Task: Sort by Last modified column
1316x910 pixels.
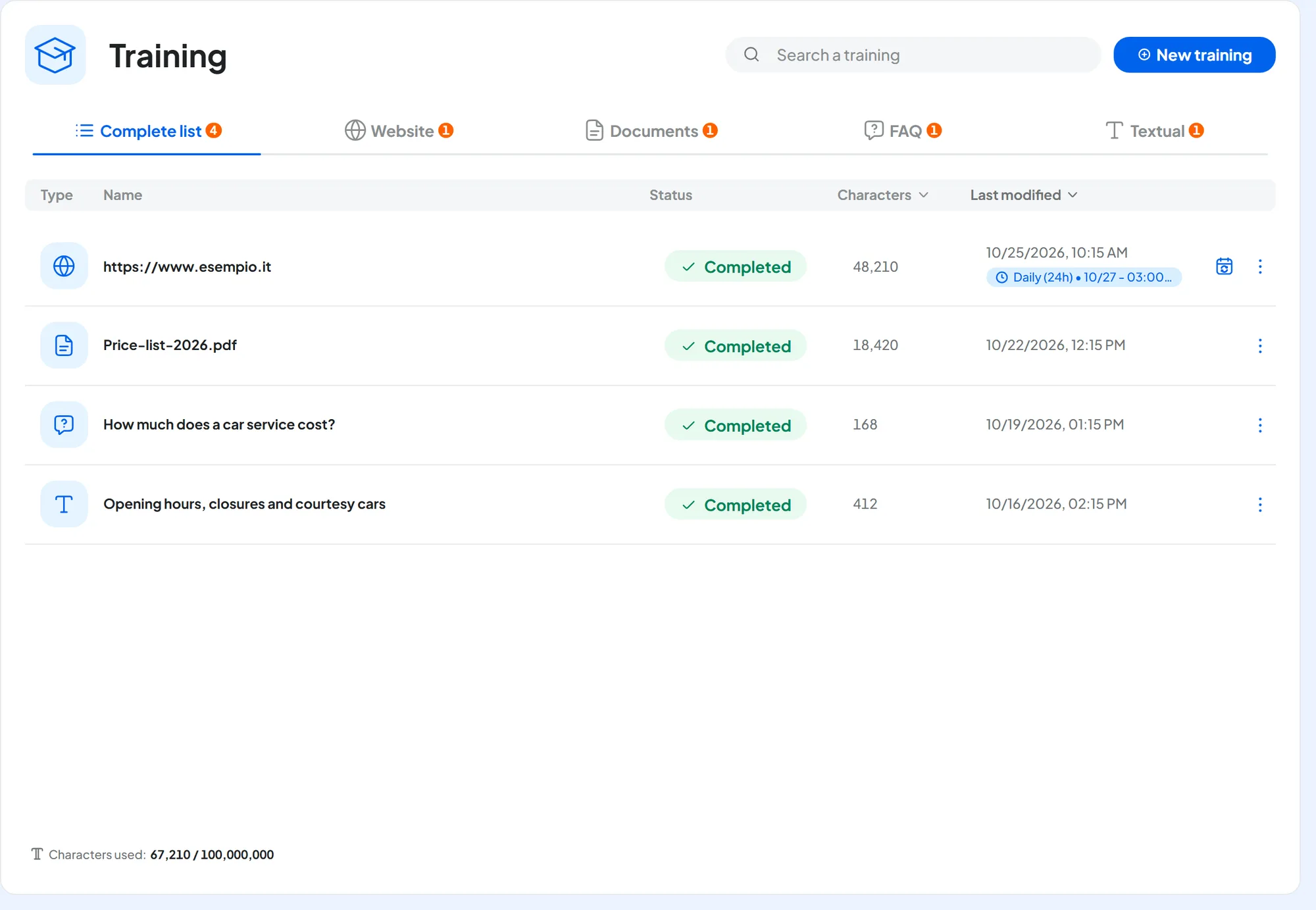Action: [x=1023, y=195]
